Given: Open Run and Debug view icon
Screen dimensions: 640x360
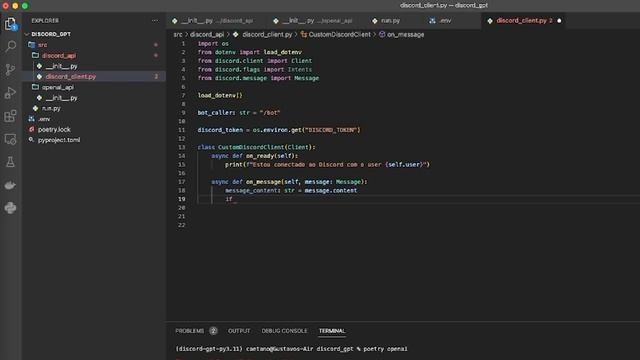Looking at the screenshot, I should pyautogui.click(x=11, y=93).
